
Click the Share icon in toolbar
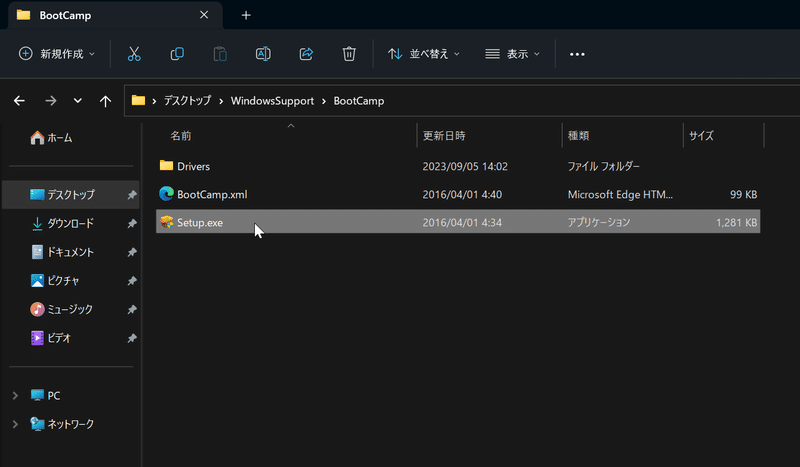point(306,54)
